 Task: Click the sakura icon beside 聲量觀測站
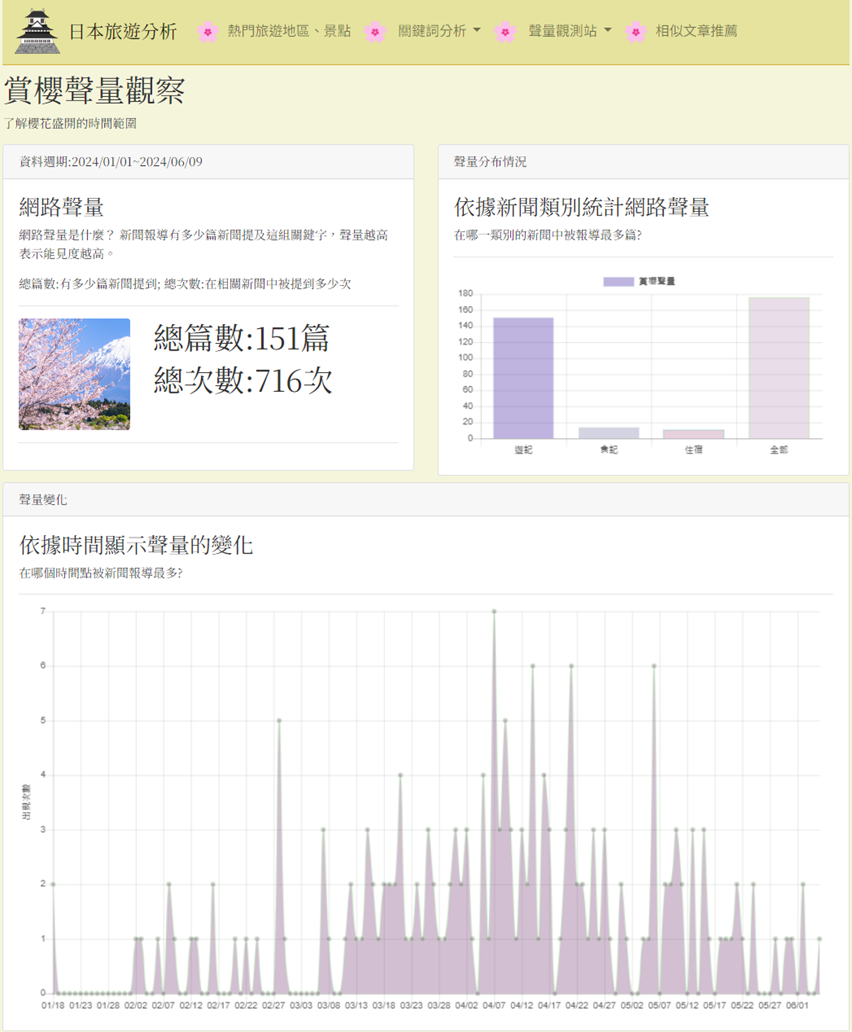click(x=506, y=32)
